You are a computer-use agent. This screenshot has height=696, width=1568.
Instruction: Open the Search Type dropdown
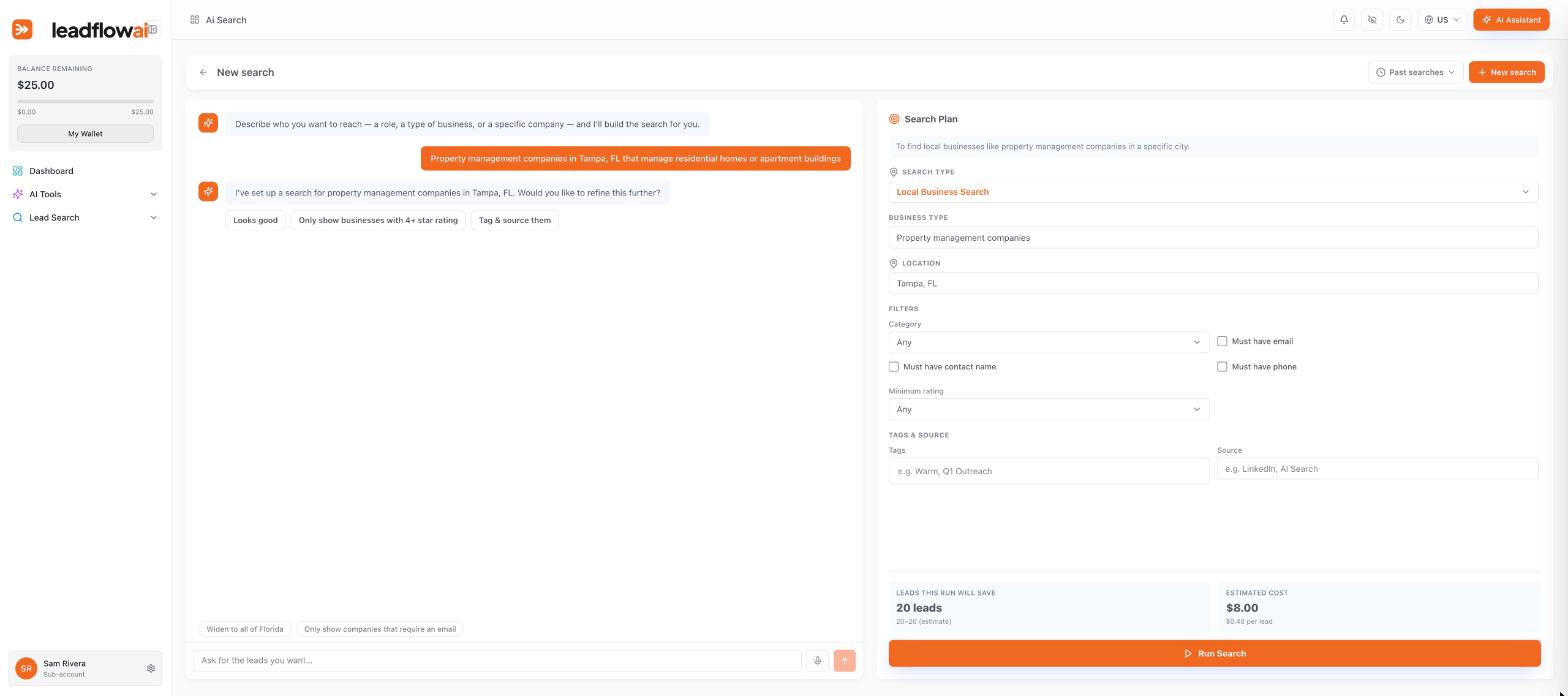[1213, 192]
